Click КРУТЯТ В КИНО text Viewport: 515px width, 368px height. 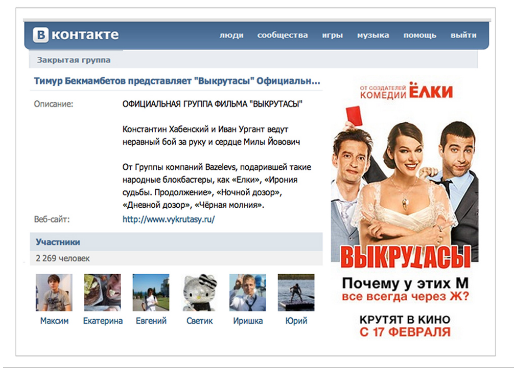[x=405, y=320]
